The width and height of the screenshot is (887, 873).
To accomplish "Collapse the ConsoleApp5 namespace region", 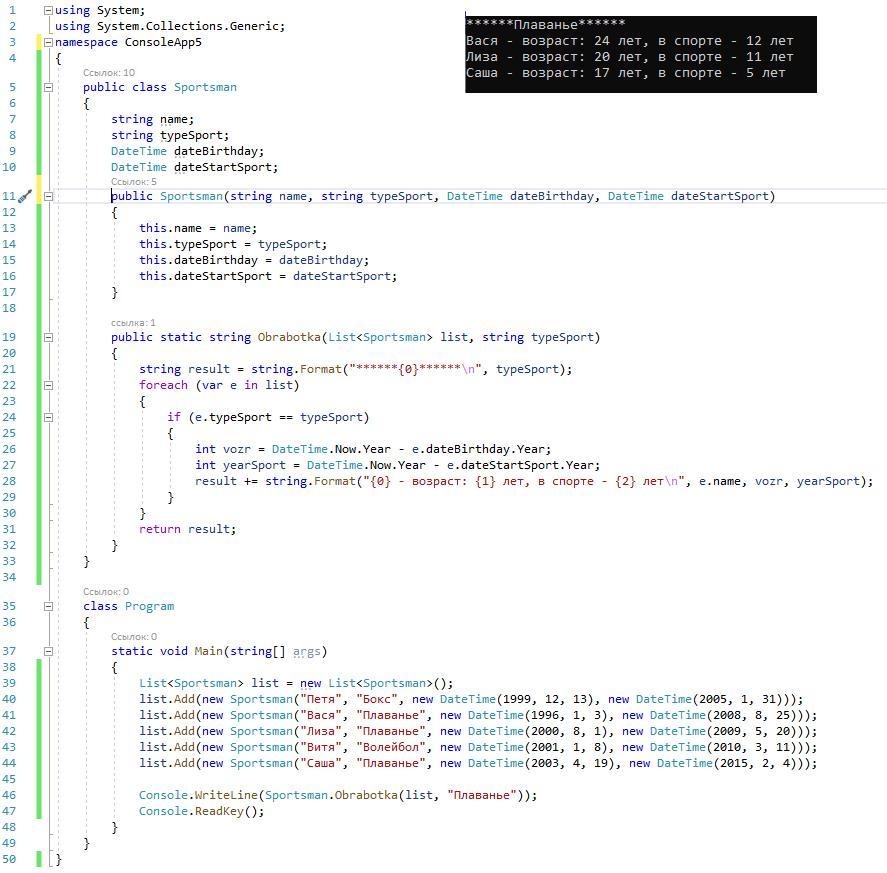I will click(x=48, y=43).
